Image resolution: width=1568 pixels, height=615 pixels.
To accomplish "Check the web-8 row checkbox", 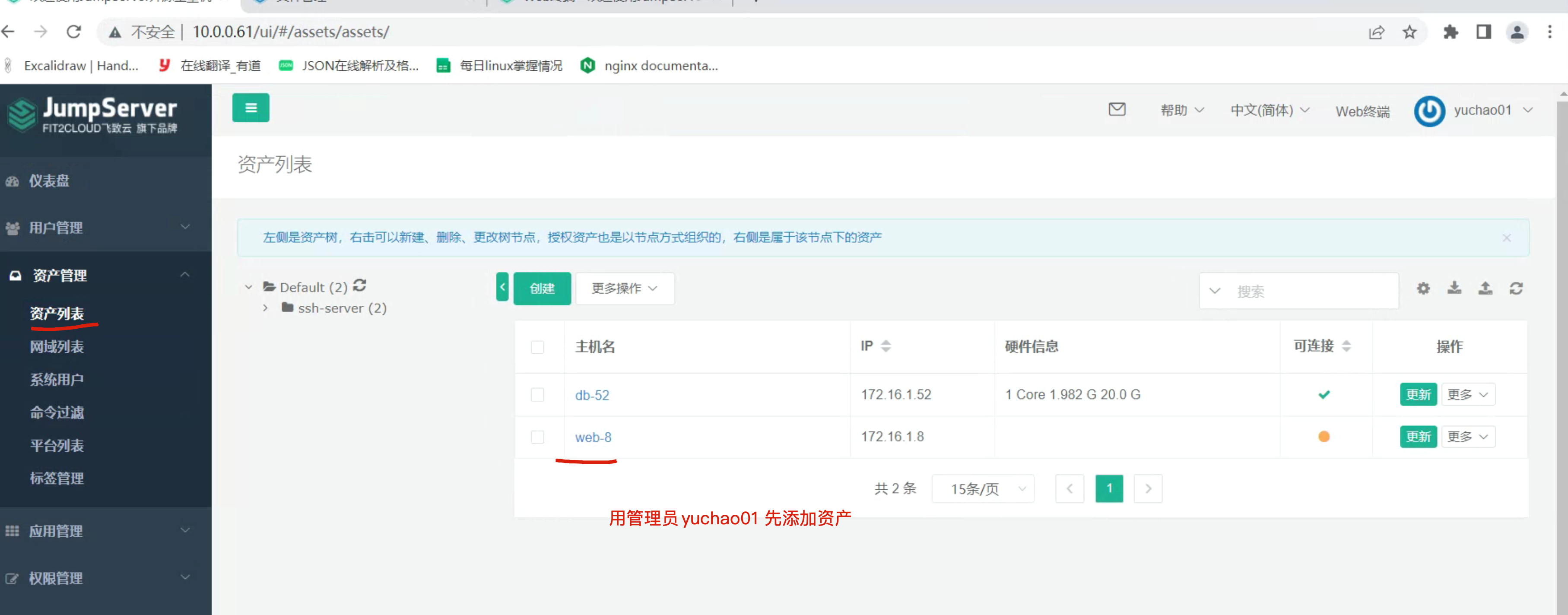I will 537,437.
